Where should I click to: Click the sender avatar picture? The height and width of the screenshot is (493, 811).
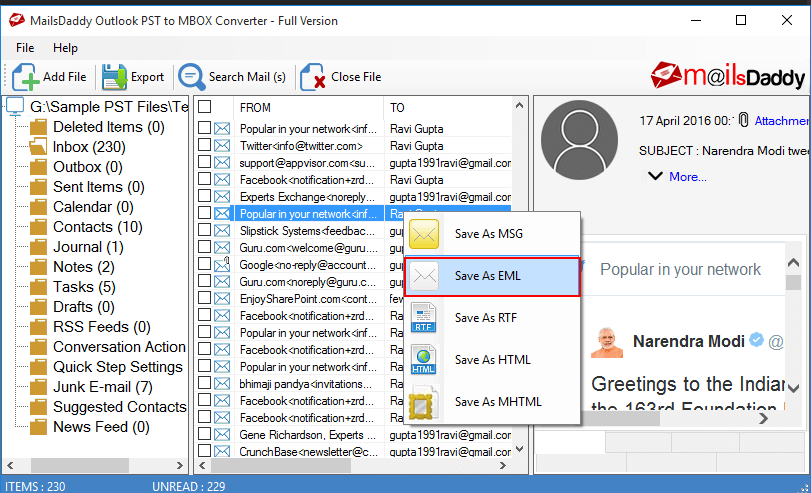pyautogui.click(x=579, y=140)
